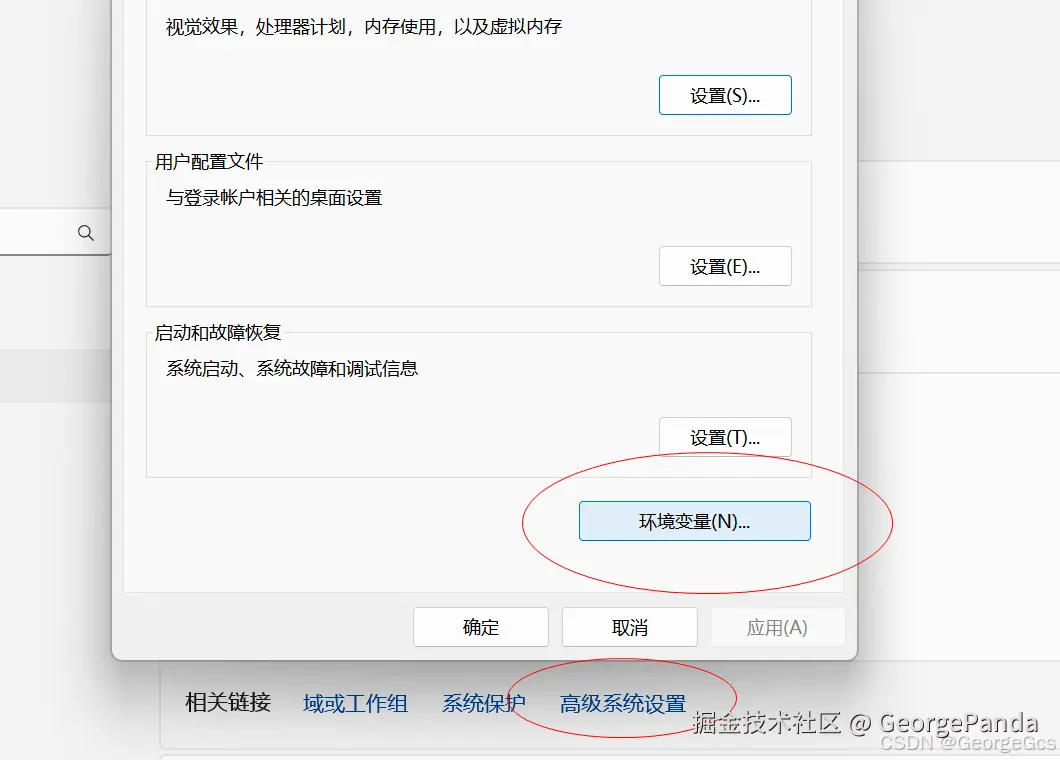Click the 系统启动、系统故障和调试信息 text
The width and height of the screenshot is (1060, 760).
click(x=291, y=368)
